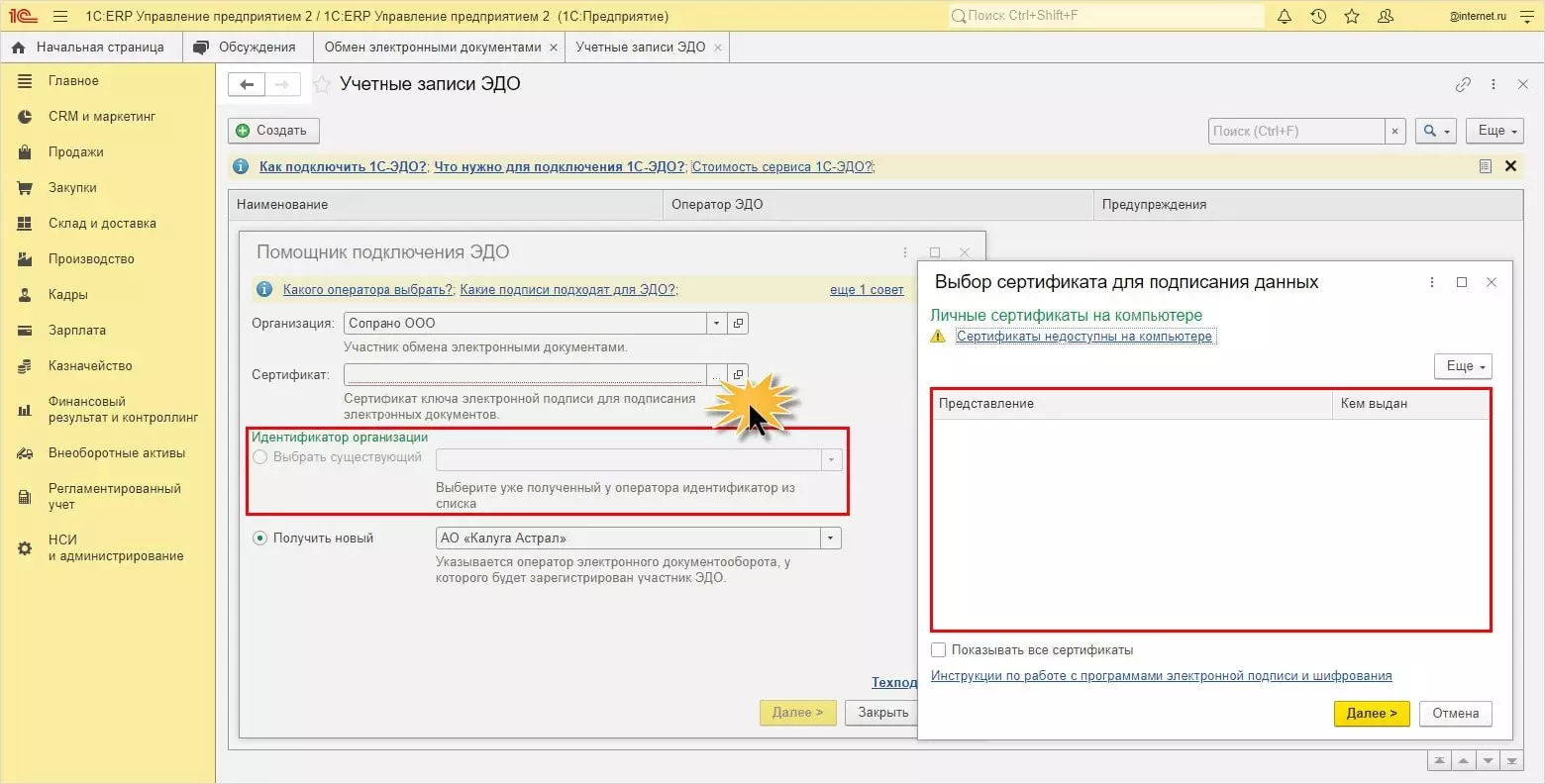Screen dimensions: 1545x784
Task: Click the yellow Далее > button in the certificate dialog
Action: point(1372,713)
